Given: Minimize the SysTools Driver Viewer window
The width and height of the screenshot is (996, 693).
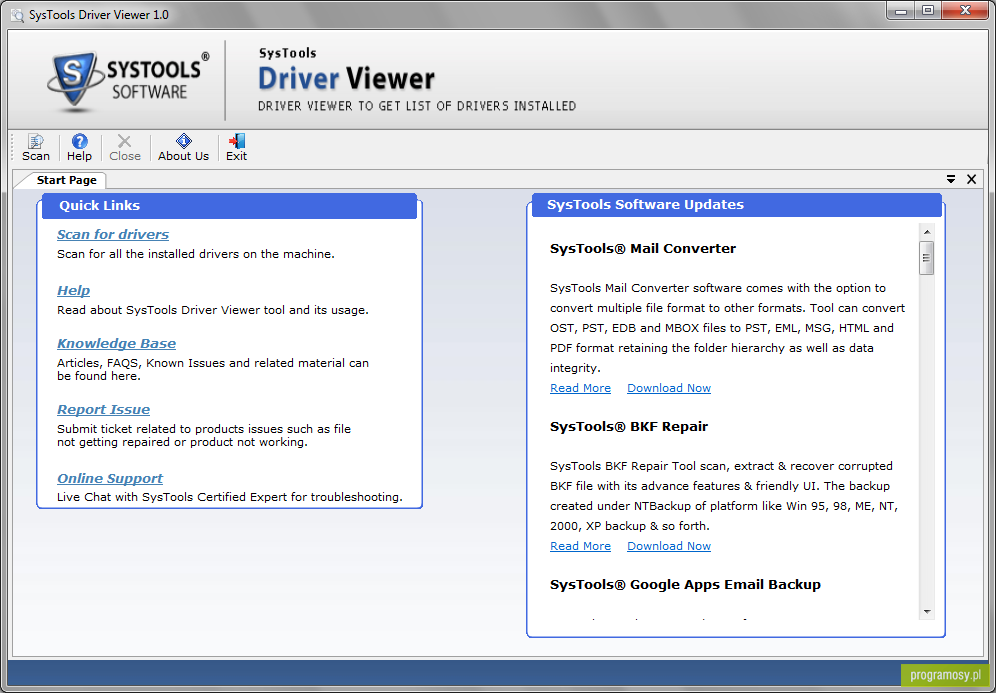Looking at the screenshot, I should point(901,11).
